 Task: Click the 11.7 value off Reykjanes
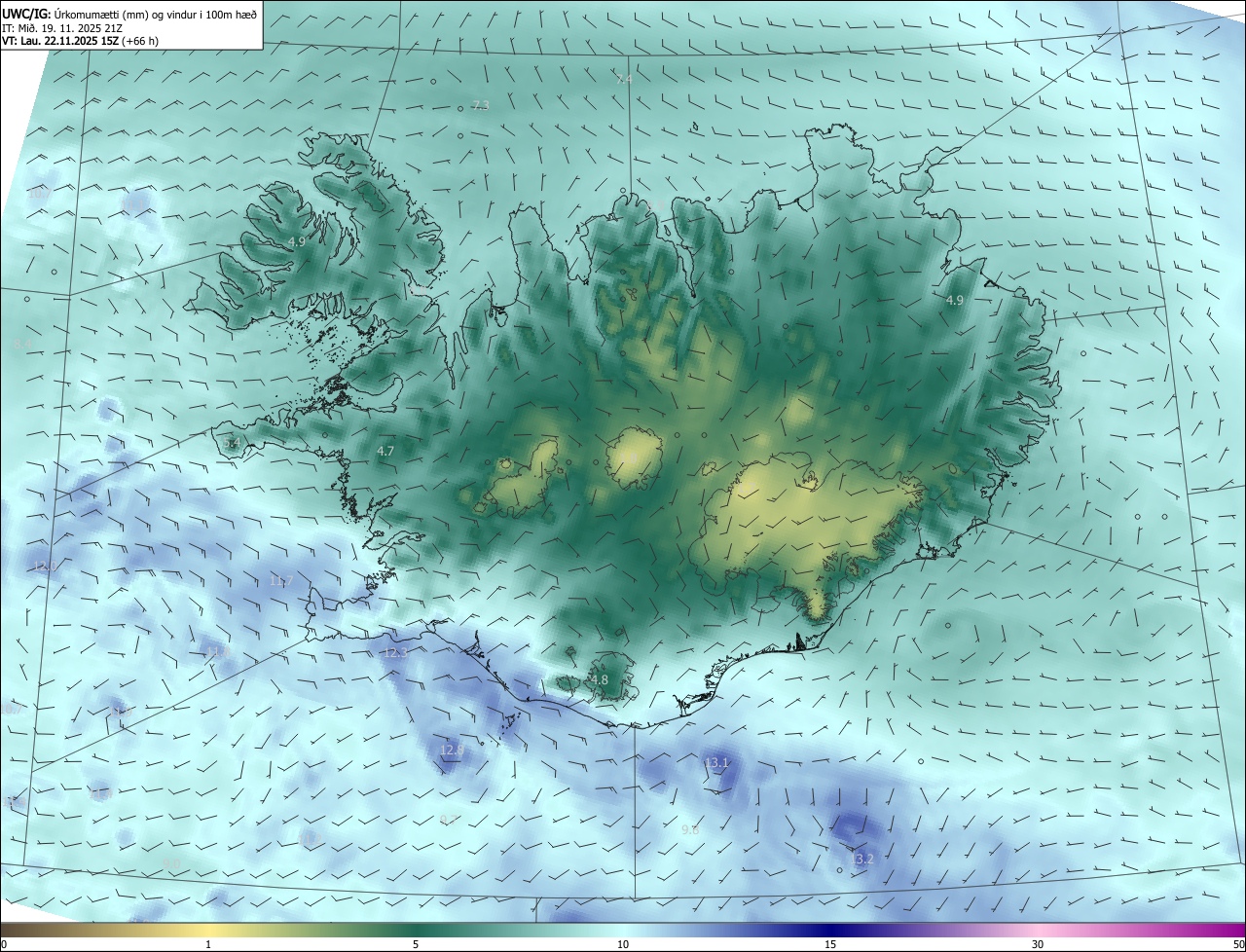(x=281, y=581)
